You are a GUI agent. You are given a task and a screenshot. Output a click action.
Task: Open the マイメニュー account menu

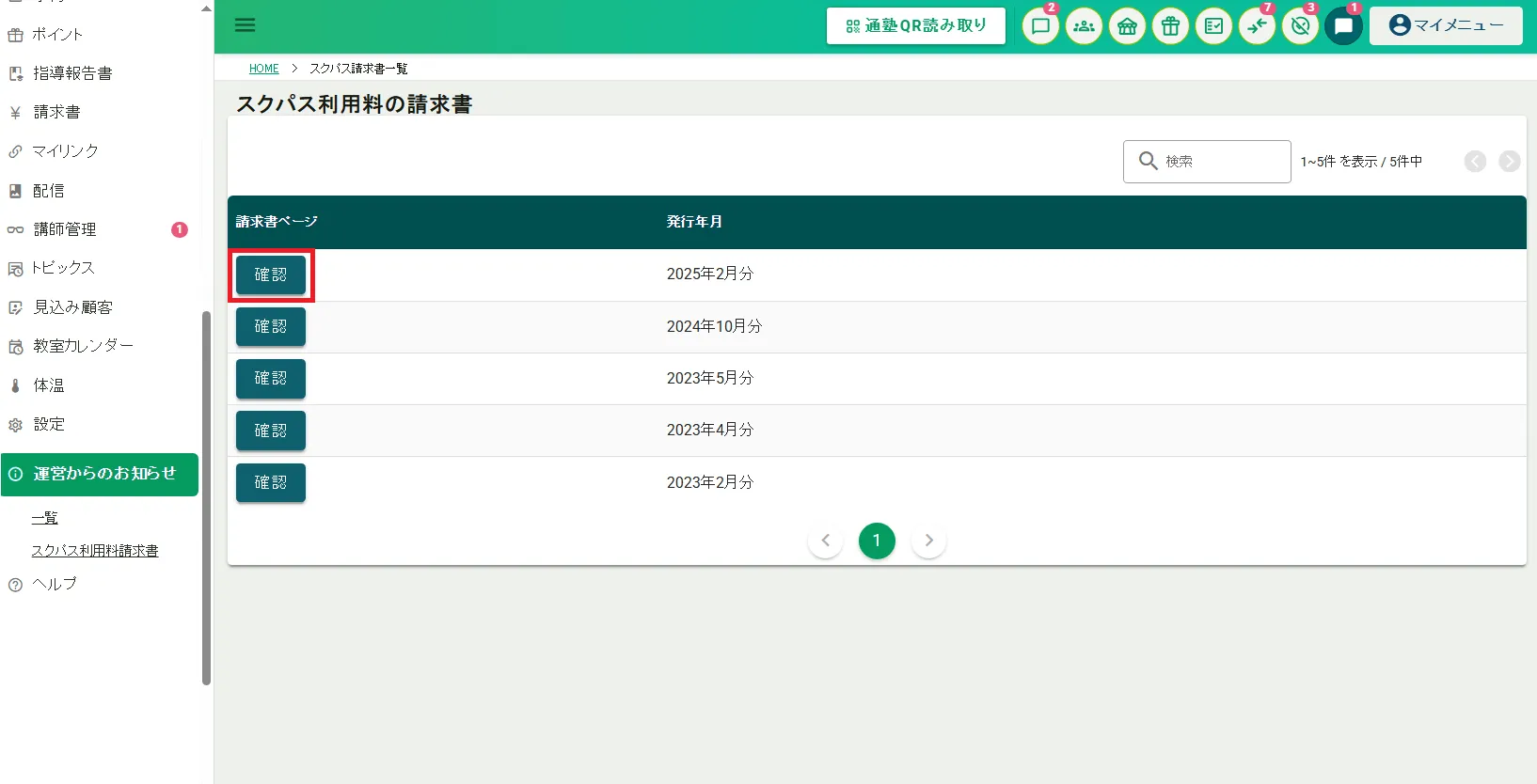pos(1446,25)
